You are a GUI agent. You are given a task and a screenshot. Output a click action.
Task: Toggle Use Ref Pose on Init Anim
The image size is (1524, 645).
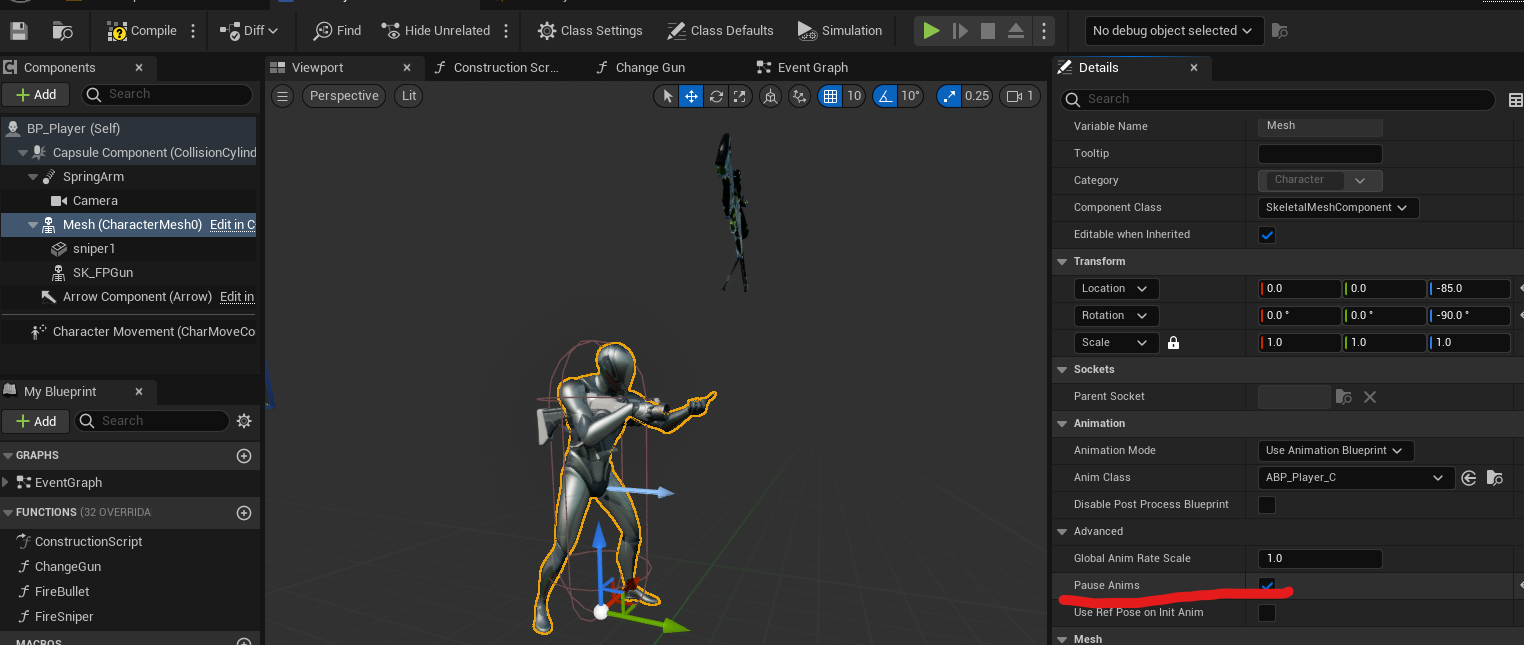pyautogui.click(x=1267, y=612)
